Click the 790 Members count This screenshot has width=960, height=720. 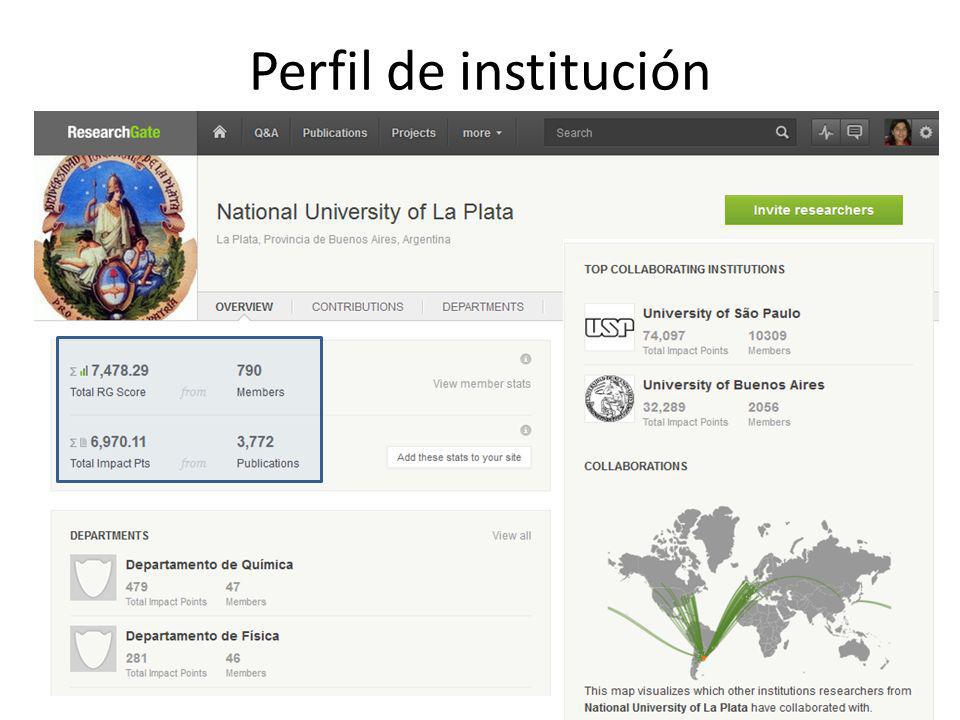tap(249, 370)
